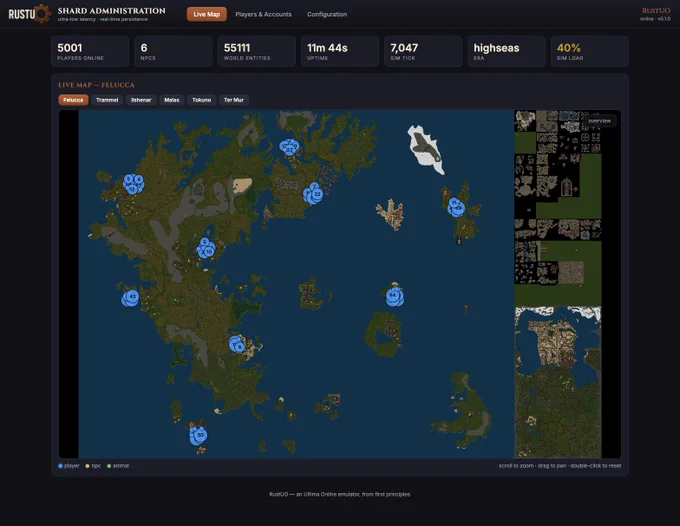
Task: Go to Players & Accounts
Action: click(x=263, y=14)
